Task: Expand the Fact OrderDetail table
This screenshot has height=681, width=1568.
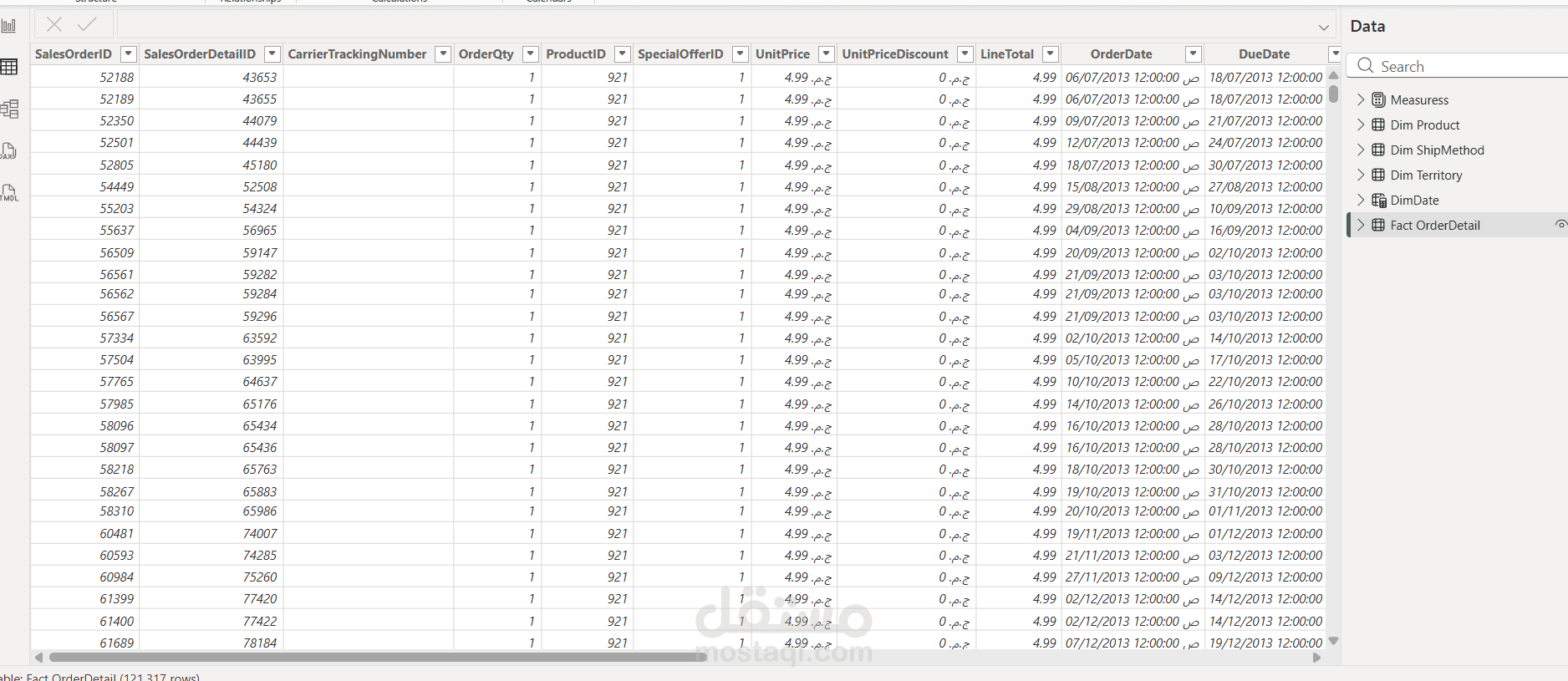Action: [1361, 225]
